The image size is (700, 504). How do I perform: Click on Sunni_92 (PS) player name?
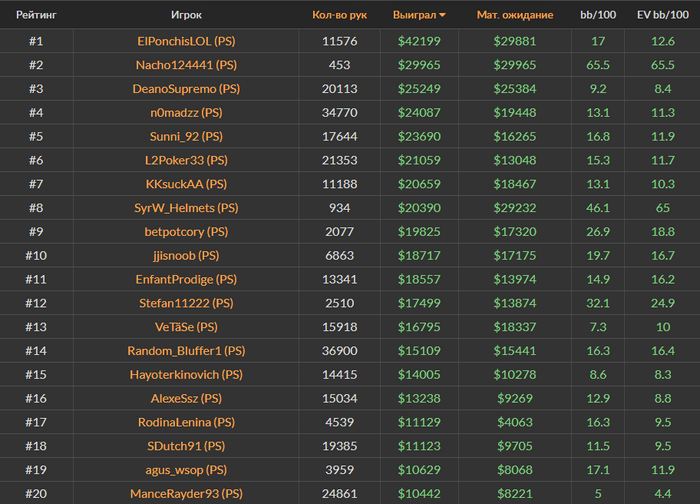(x=186, y=137)
